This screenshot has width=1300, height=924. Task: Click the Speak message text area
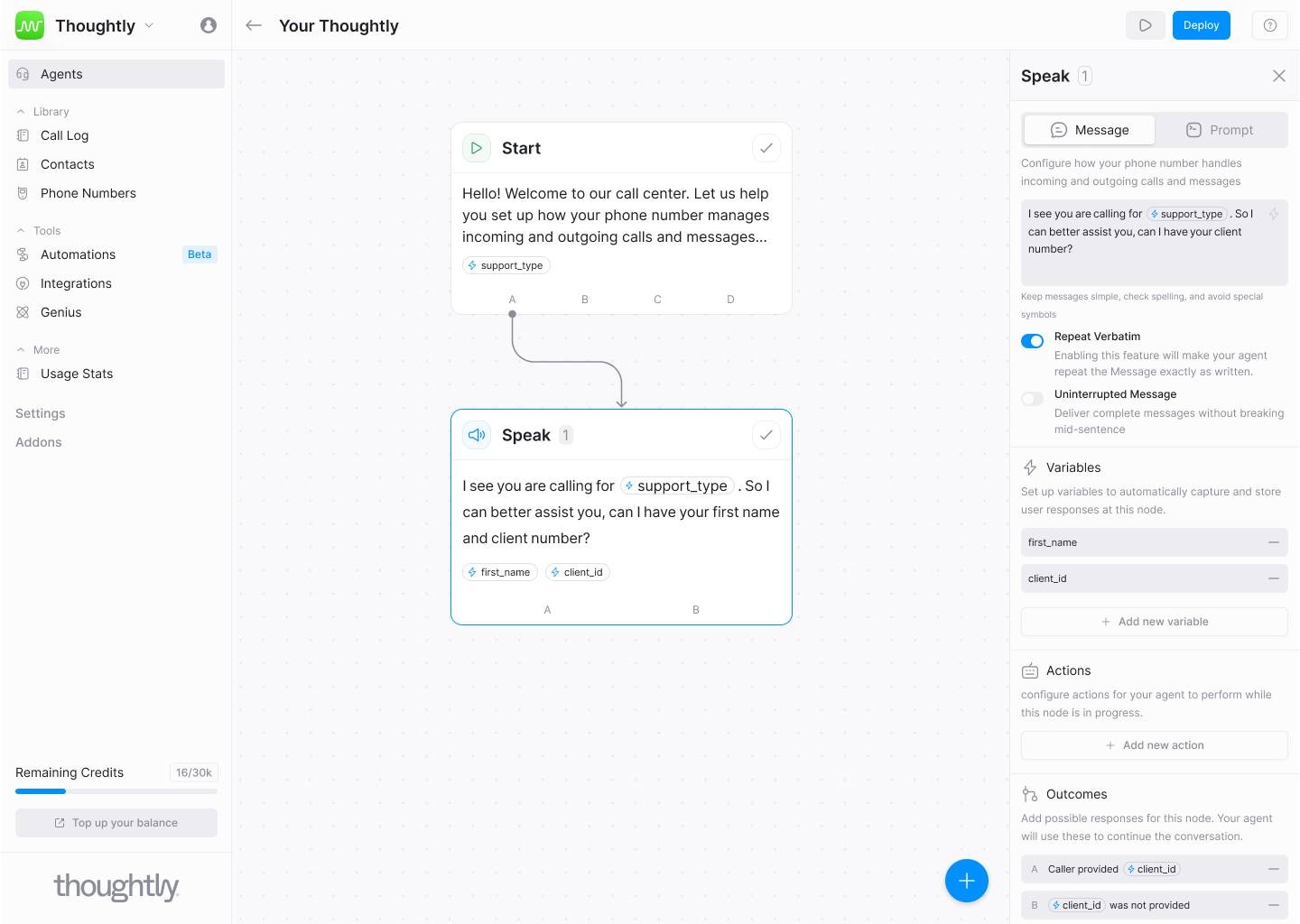tap(1155, 243)
